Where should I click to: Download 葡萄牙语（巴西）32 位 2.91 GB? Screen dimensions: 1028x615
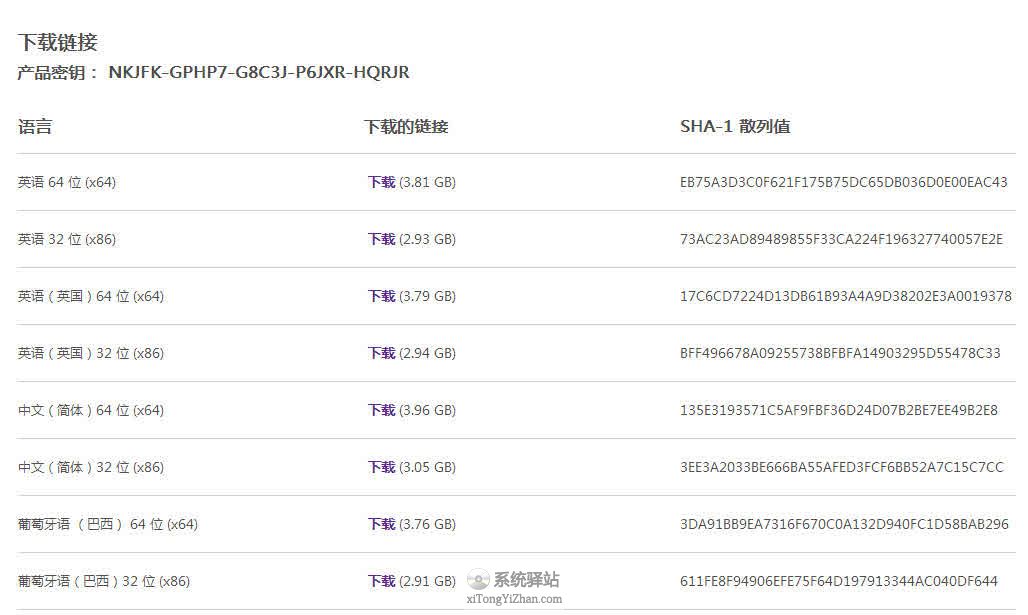pyautogui.click(x=381, y=582)
